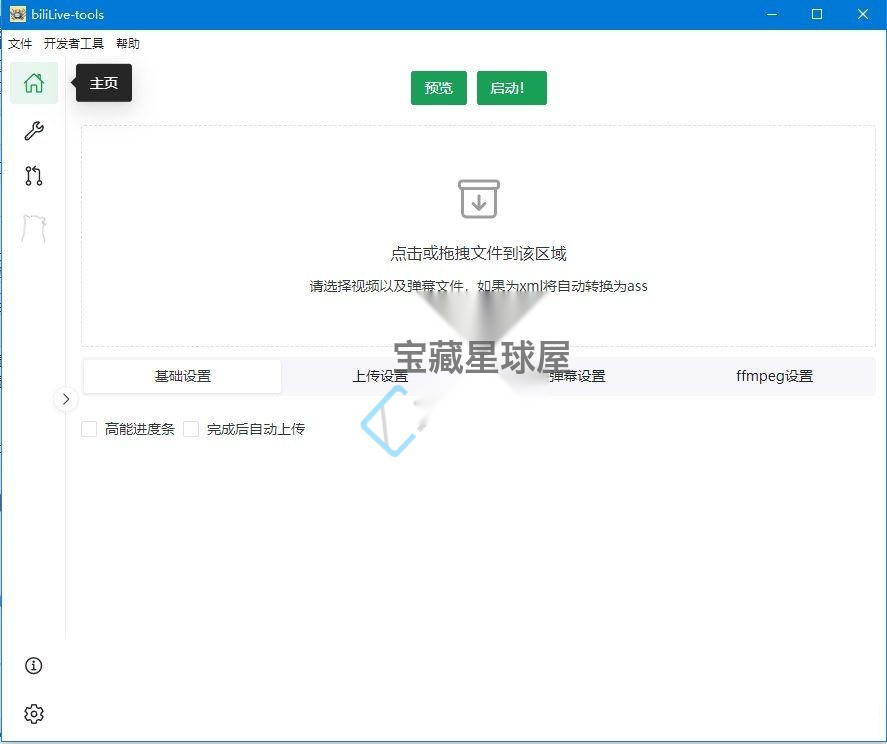This screenshot has width=887, height=744.
Task: Switch to the 上传设置 tab
Action: (380, 376)
